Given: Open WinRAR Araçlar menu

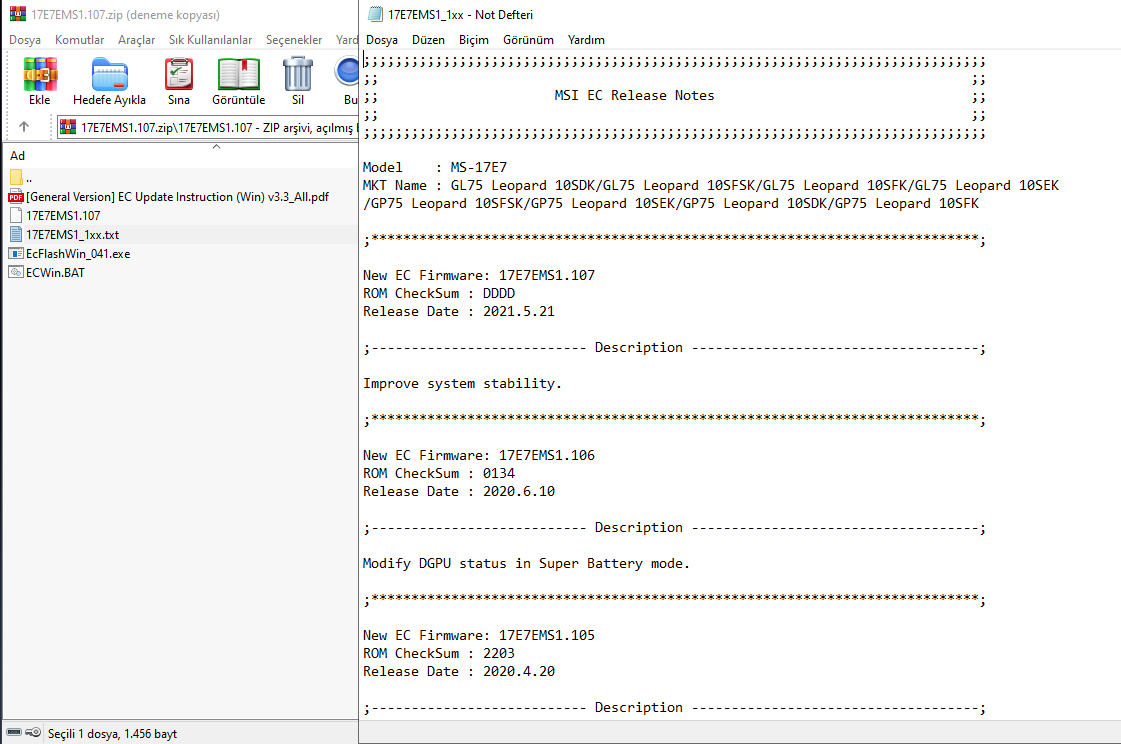Looking at the screenshot, I should [137, 40].
